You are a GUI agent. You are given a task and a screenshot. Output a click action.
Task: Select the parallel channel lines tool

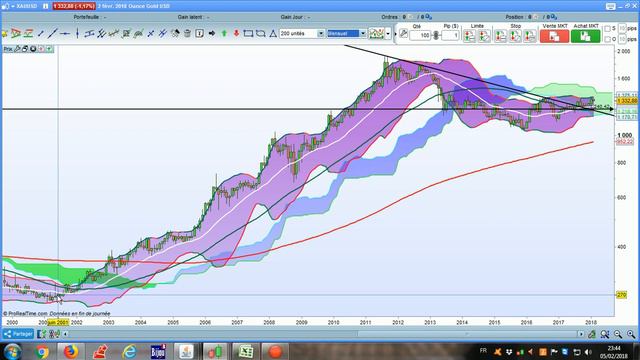[x=102, y=34]
